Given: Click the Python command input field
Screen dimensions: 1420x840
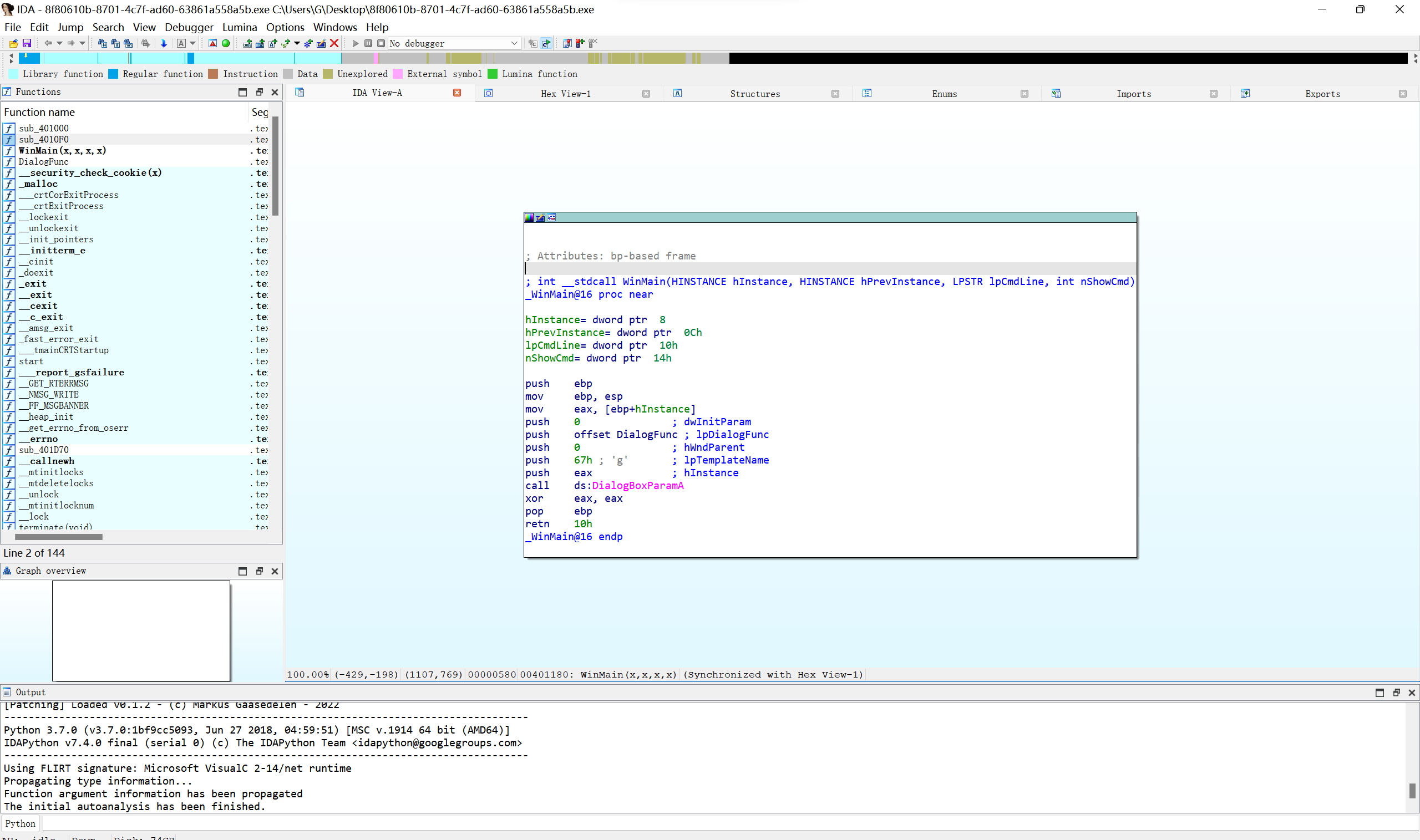Looking at the screenshot, I should pyautogui.click(x=679, y=823).
